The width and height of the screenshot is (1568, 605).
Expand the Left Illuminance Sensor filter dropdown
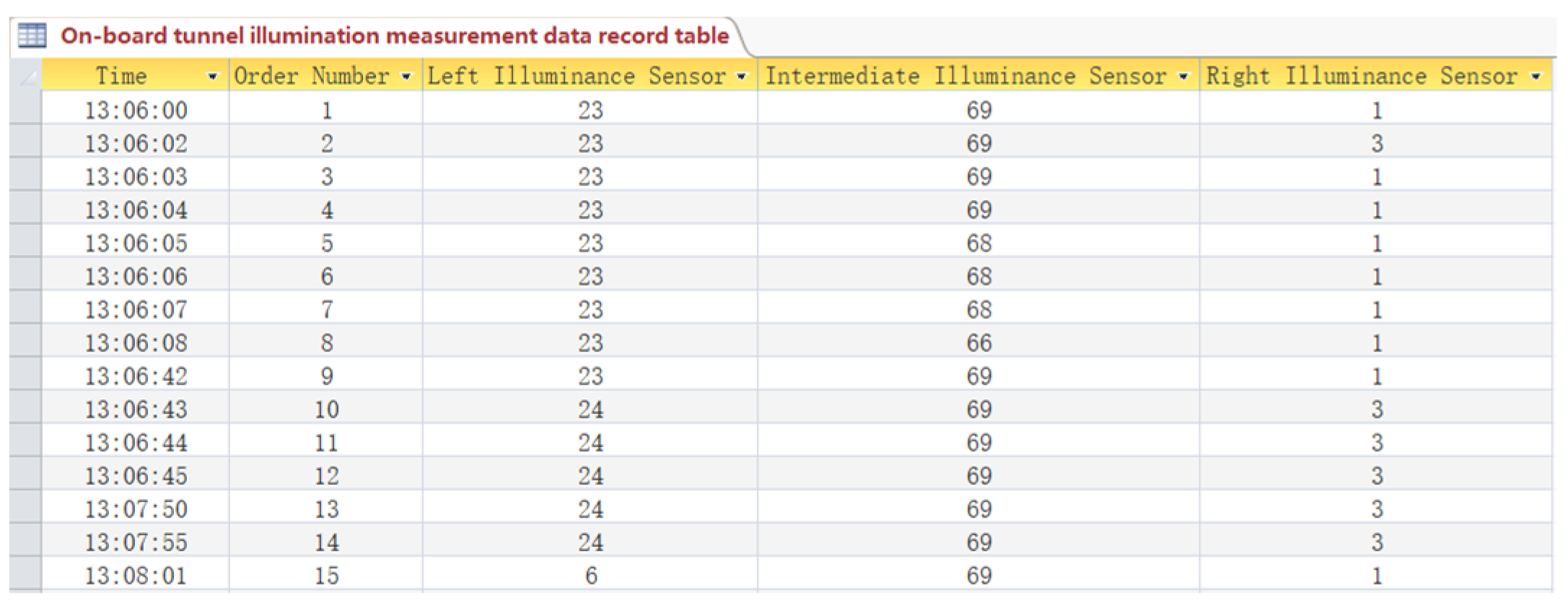click(741, 77)
